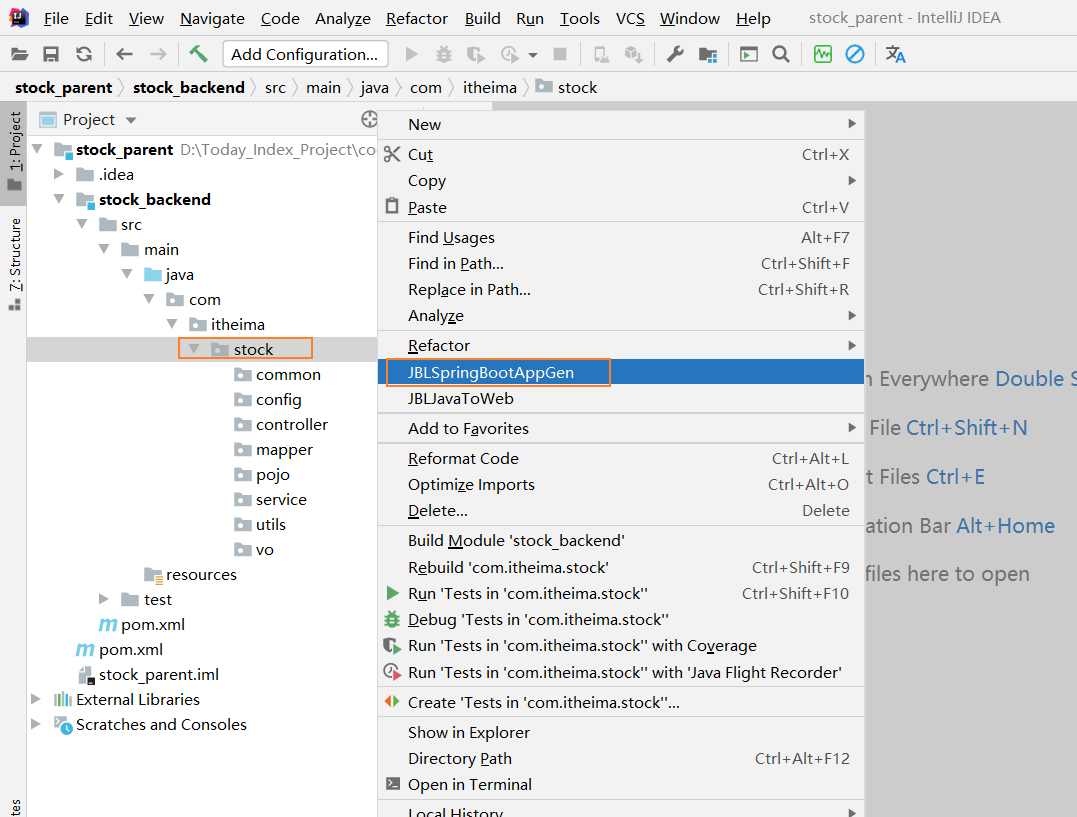Select Show in Explorer
This screenshot has width=1077, height=817.
coord(621,732)
